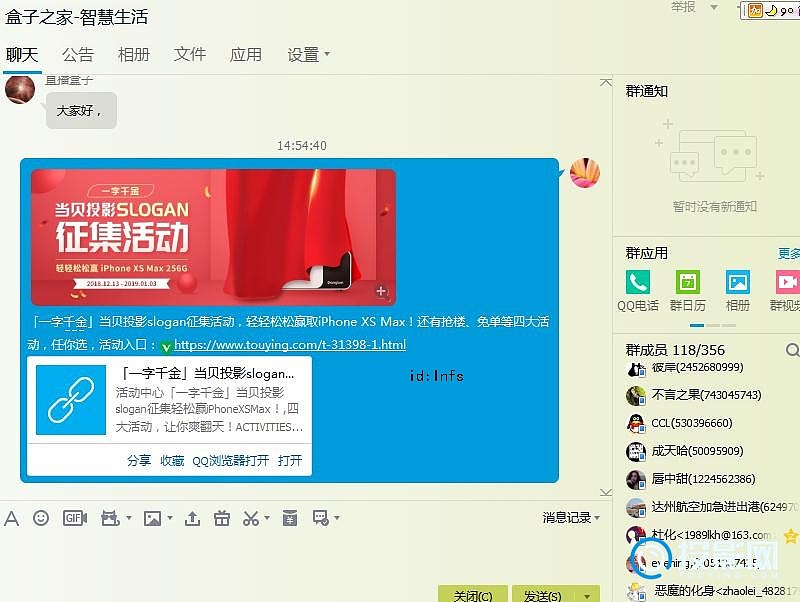This screenshot has height=602, width=800.
Task: Click the avatar of 达州航空加急进出港
Action: click(x=636, y=508)
